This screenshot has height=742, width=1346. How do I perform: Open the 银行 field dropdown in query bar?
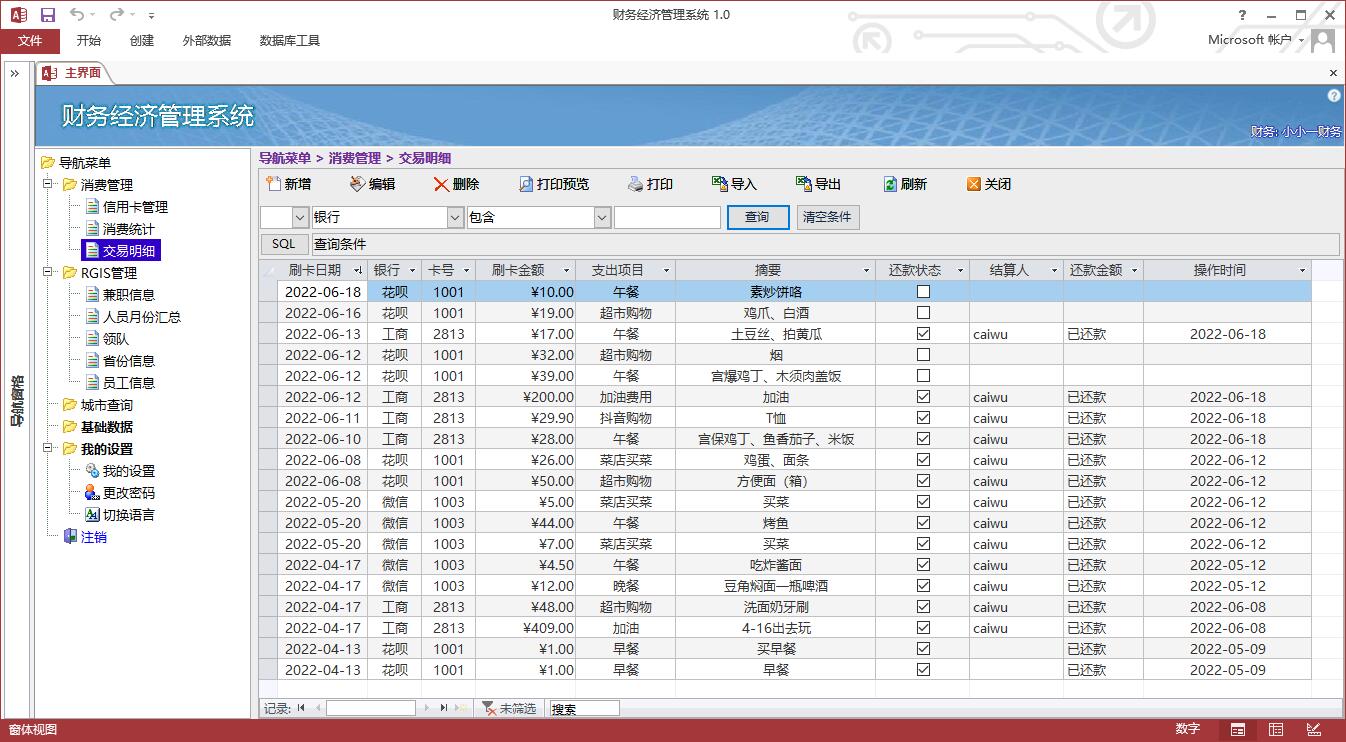[x=455, y=217]
